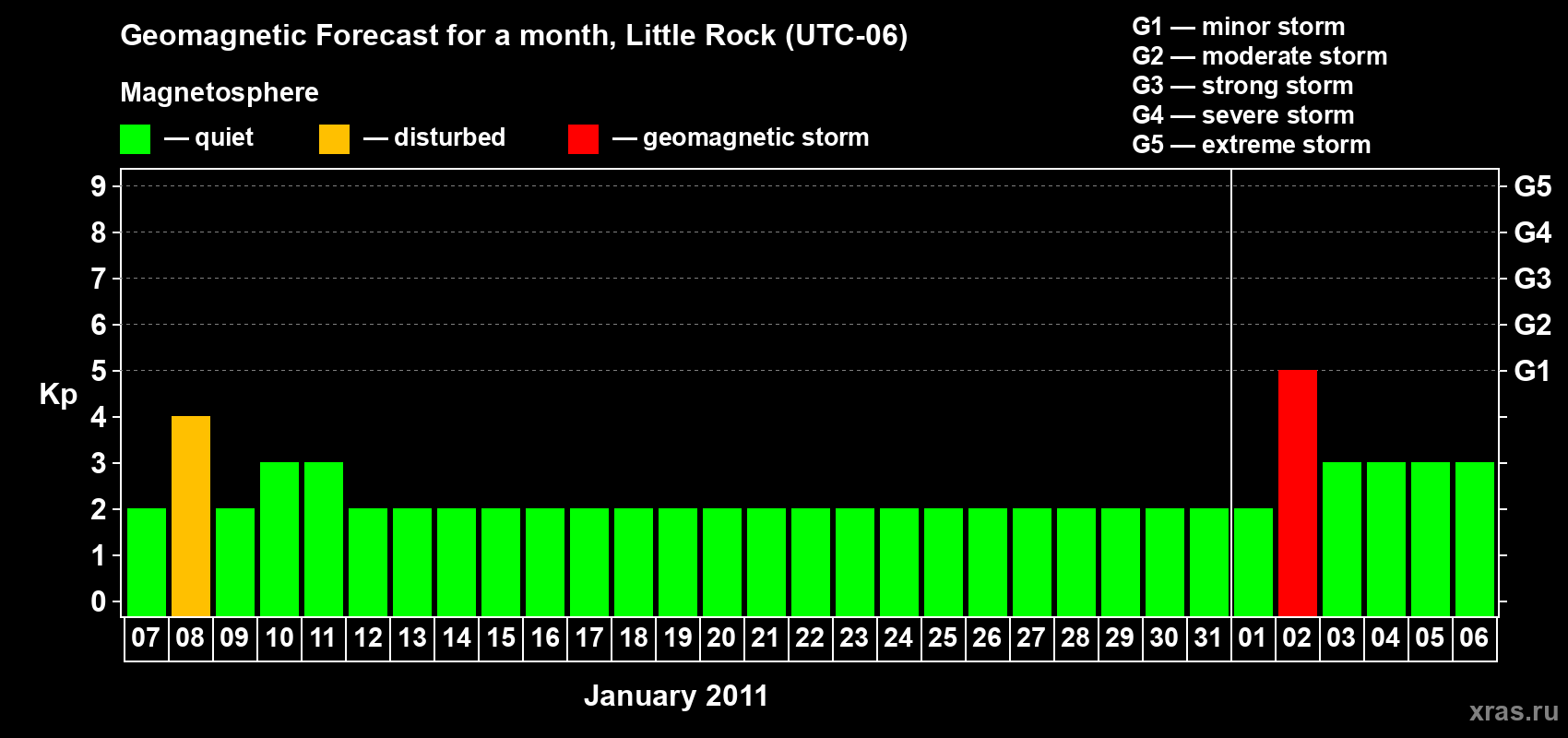Click the Kp value 9 on left axis

pos(98,186)
